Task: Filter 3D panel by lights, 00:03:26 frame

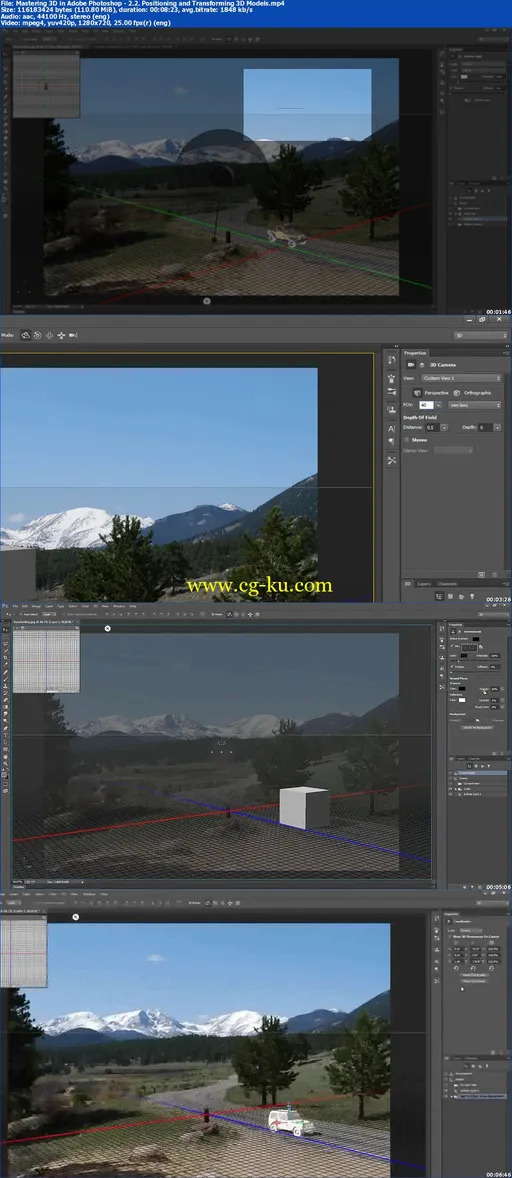Action: click(472, 597)
